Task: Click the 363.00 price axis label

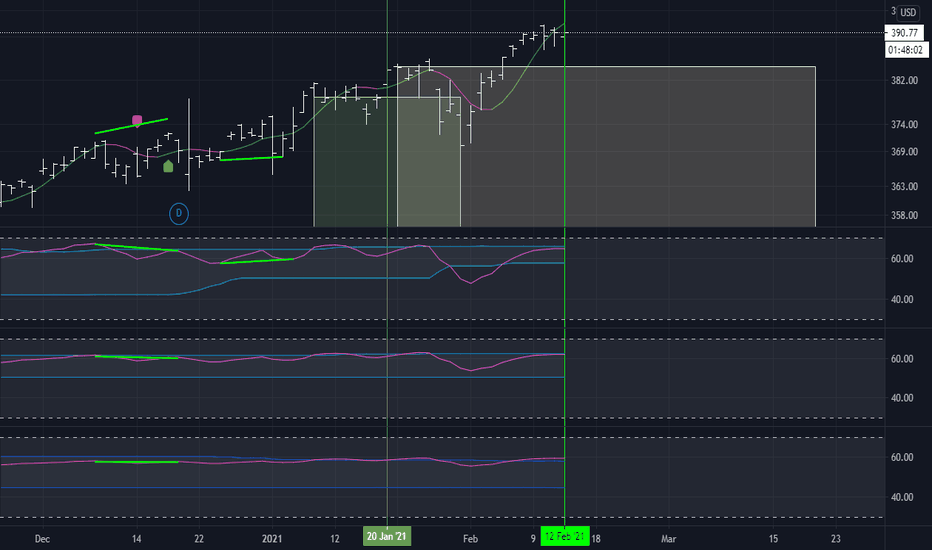Action: click(x=904, y=186)
